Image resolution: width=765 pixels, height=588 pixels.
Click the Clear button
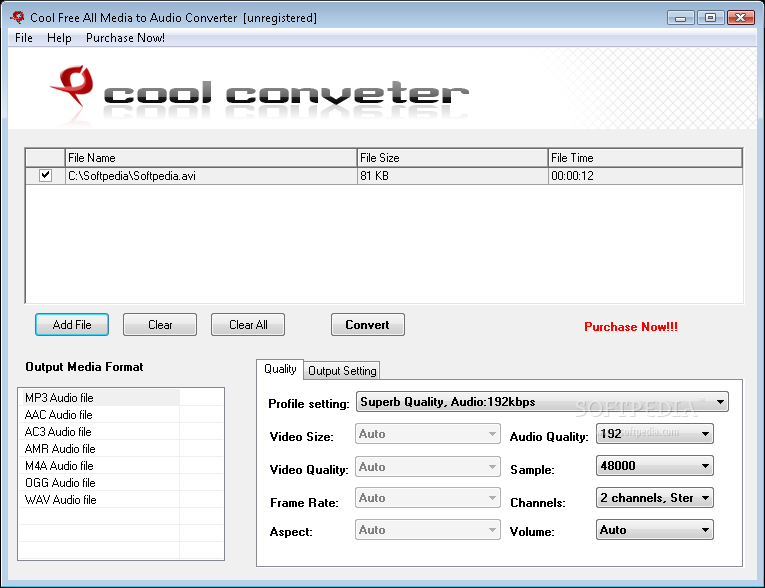160,325
